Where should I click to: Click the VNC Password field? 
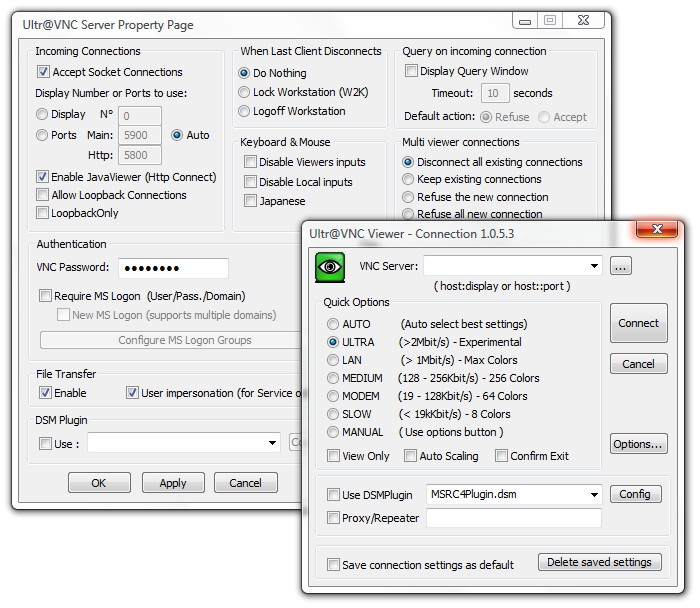click(173, 268)
